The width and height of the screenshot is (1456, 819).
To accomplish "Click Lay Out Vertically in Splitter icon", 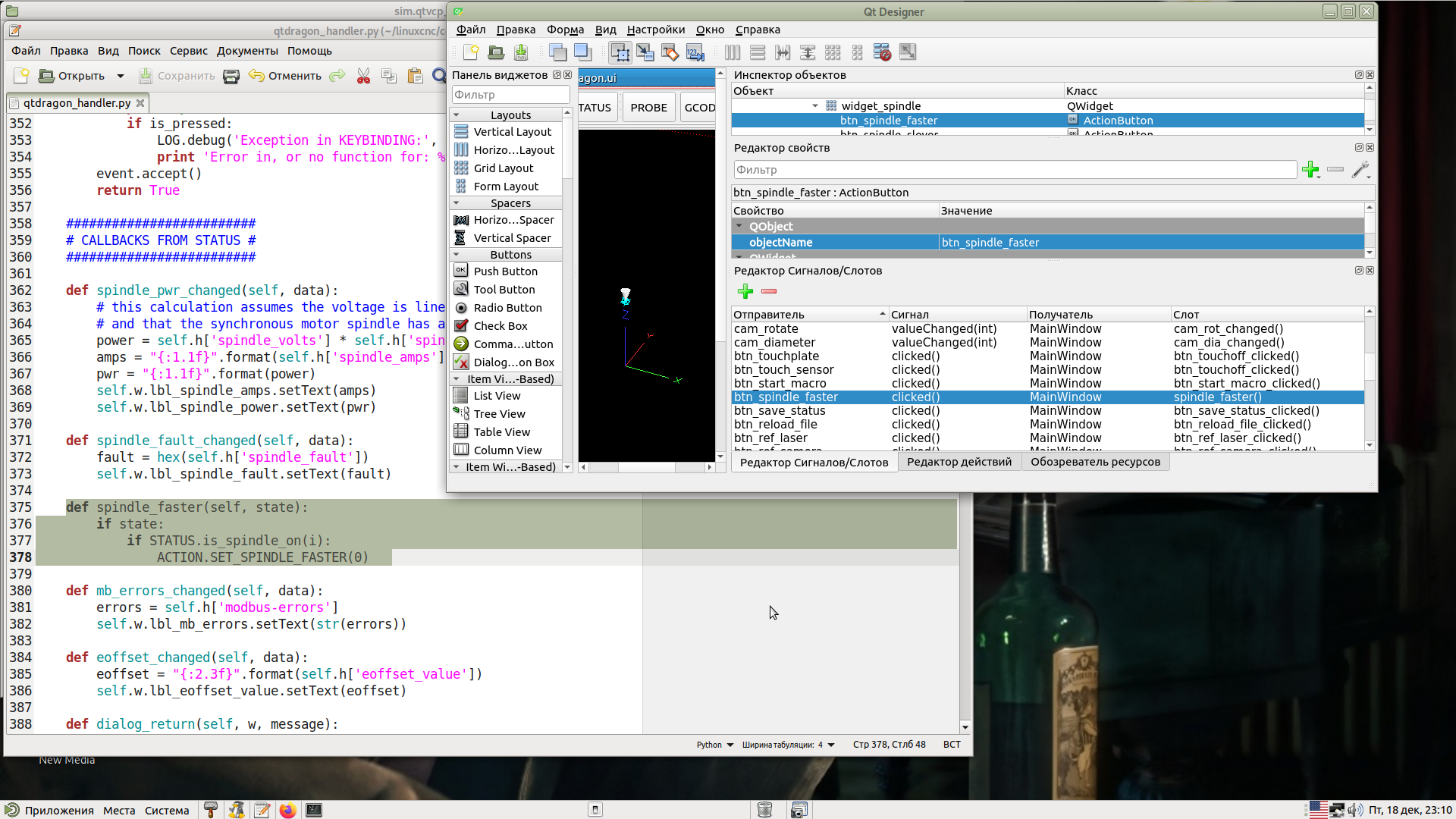I will 808,52.
